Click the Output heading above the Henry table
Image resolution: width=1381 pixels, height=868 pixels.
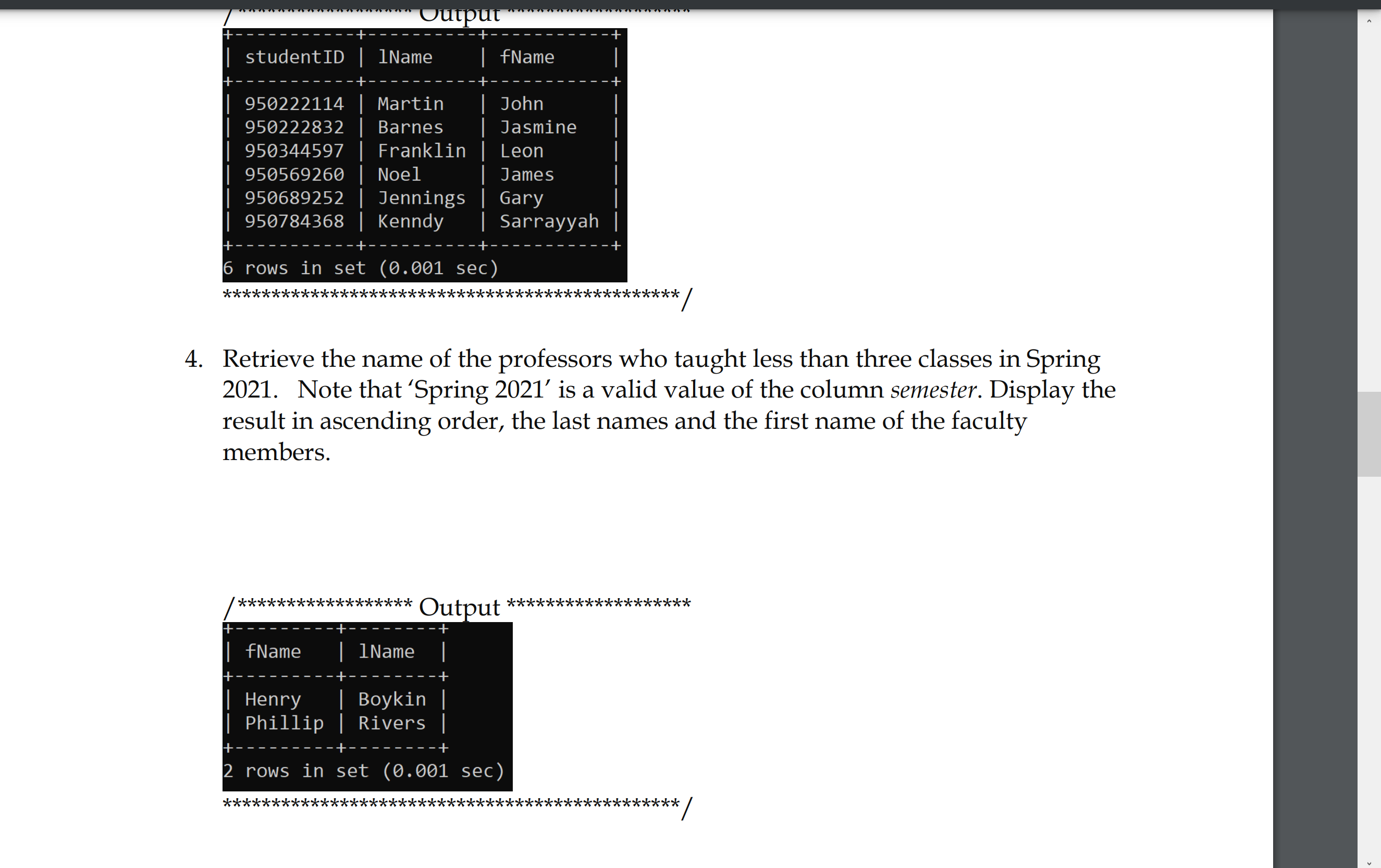pyautogui.click(x=459, y=606)
